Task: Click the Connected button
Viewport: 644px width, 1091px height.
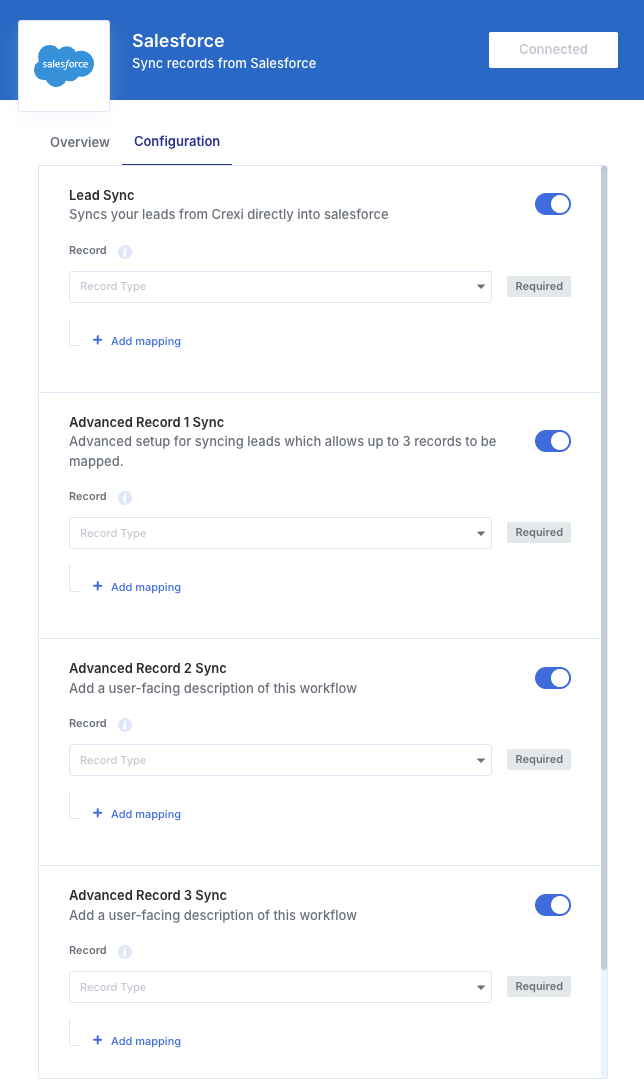Action: [x=553, y=49]
